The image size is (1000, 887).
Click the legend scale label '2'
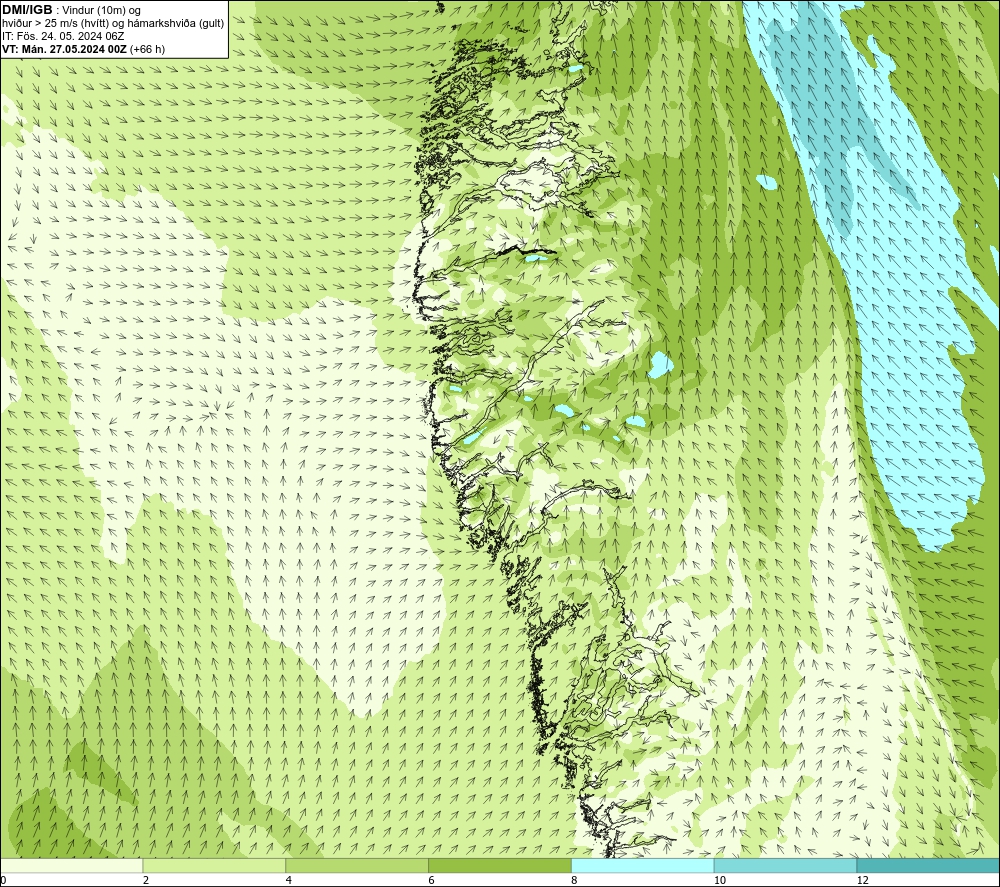click(x=146, y=880)
